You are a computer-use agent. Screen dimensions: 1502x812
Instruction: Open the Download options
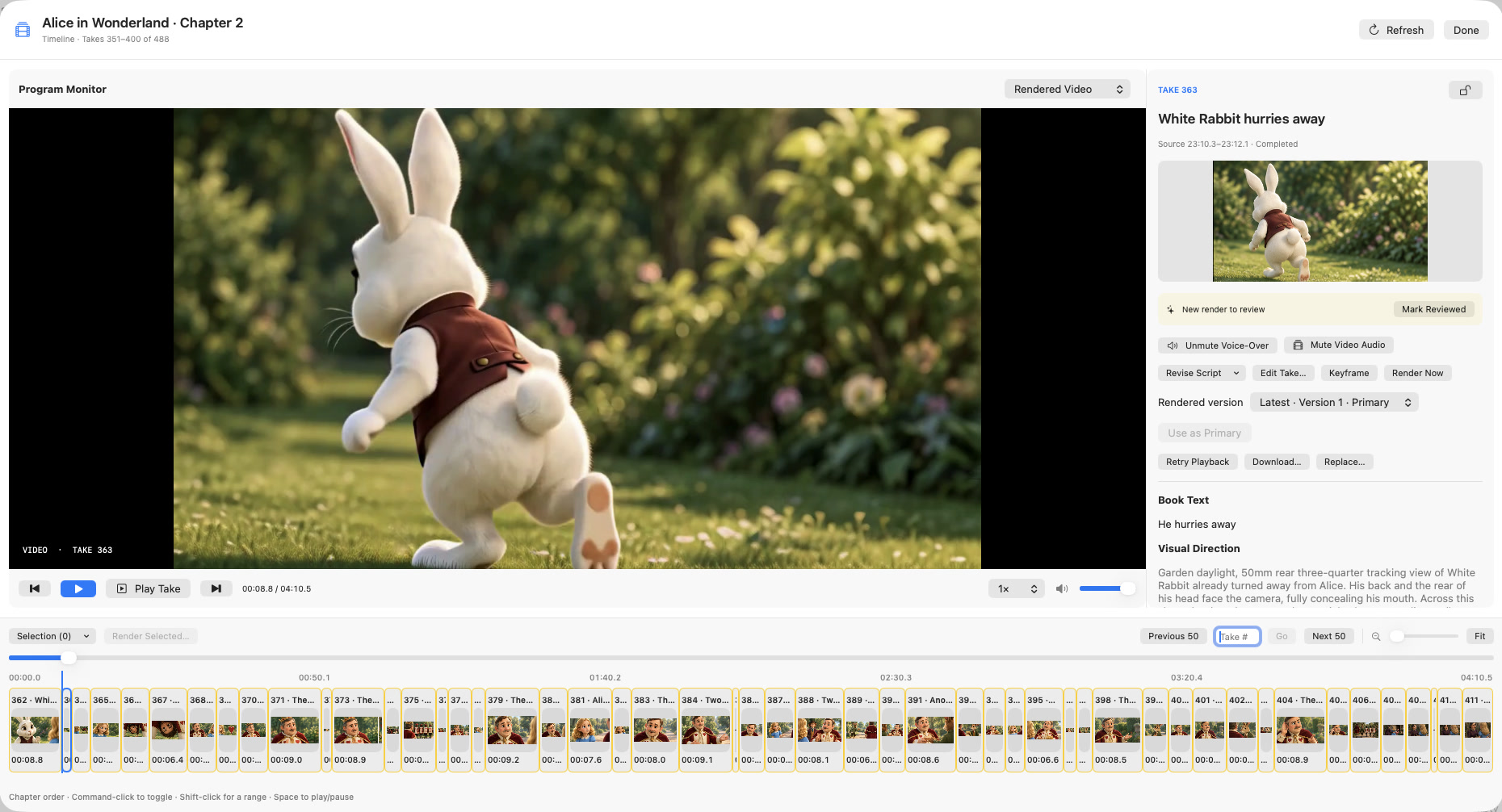tap(1277, 463)
